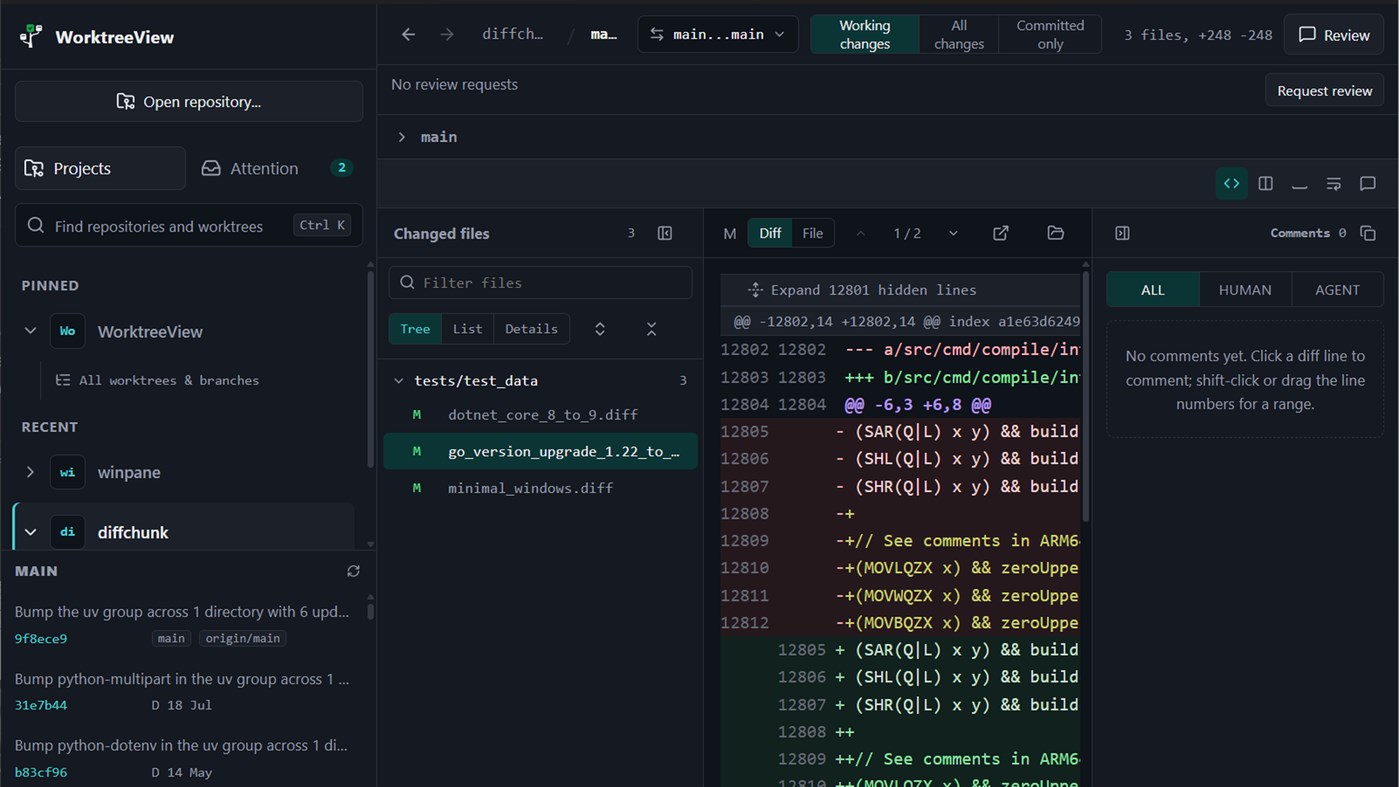Image resolution: width=1399 pixels, height=787 pixels.
Task: Click the WorktreeView logo icon
Action: (x=31, y=37)
